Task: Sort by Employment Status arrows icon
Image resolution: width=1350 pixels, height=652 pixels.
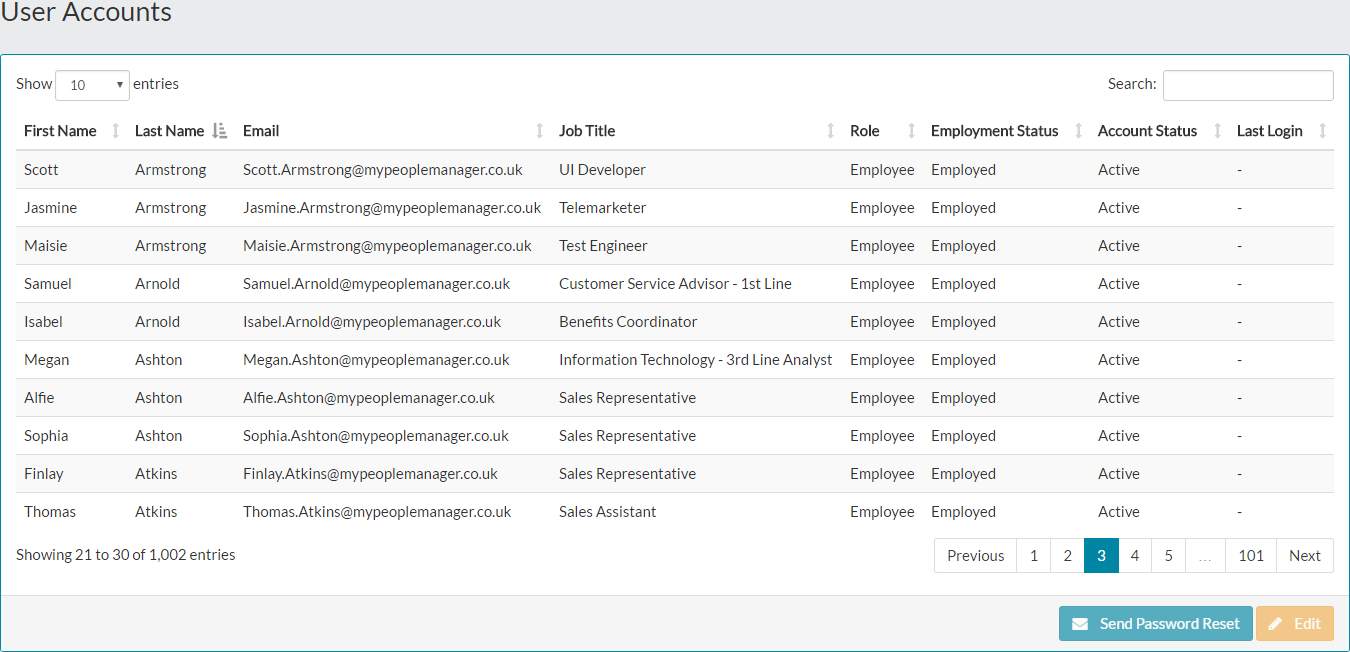Action: [1078, 131]
